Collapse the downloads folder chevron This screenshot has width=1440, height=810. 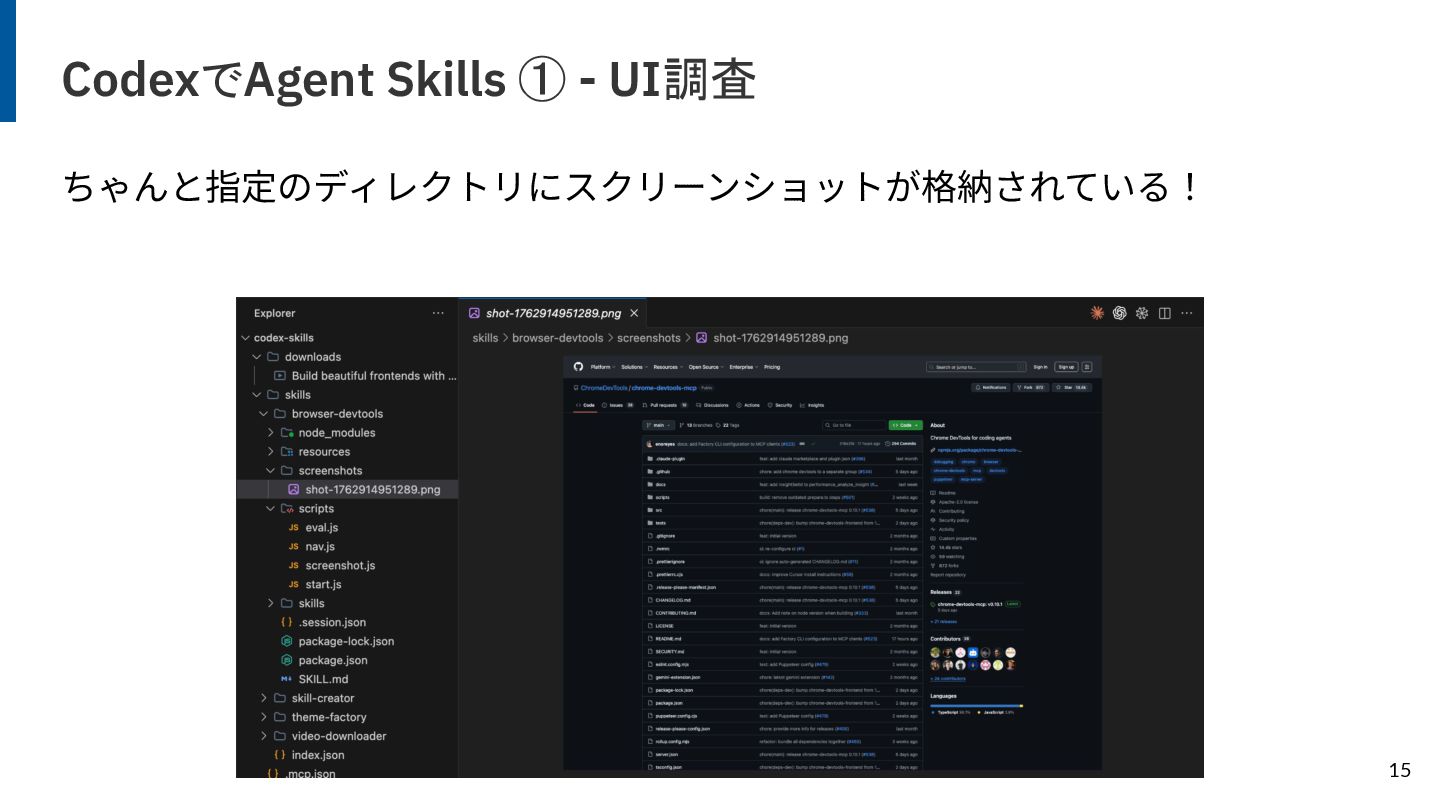pyautogui.click(x=257, y=357)
